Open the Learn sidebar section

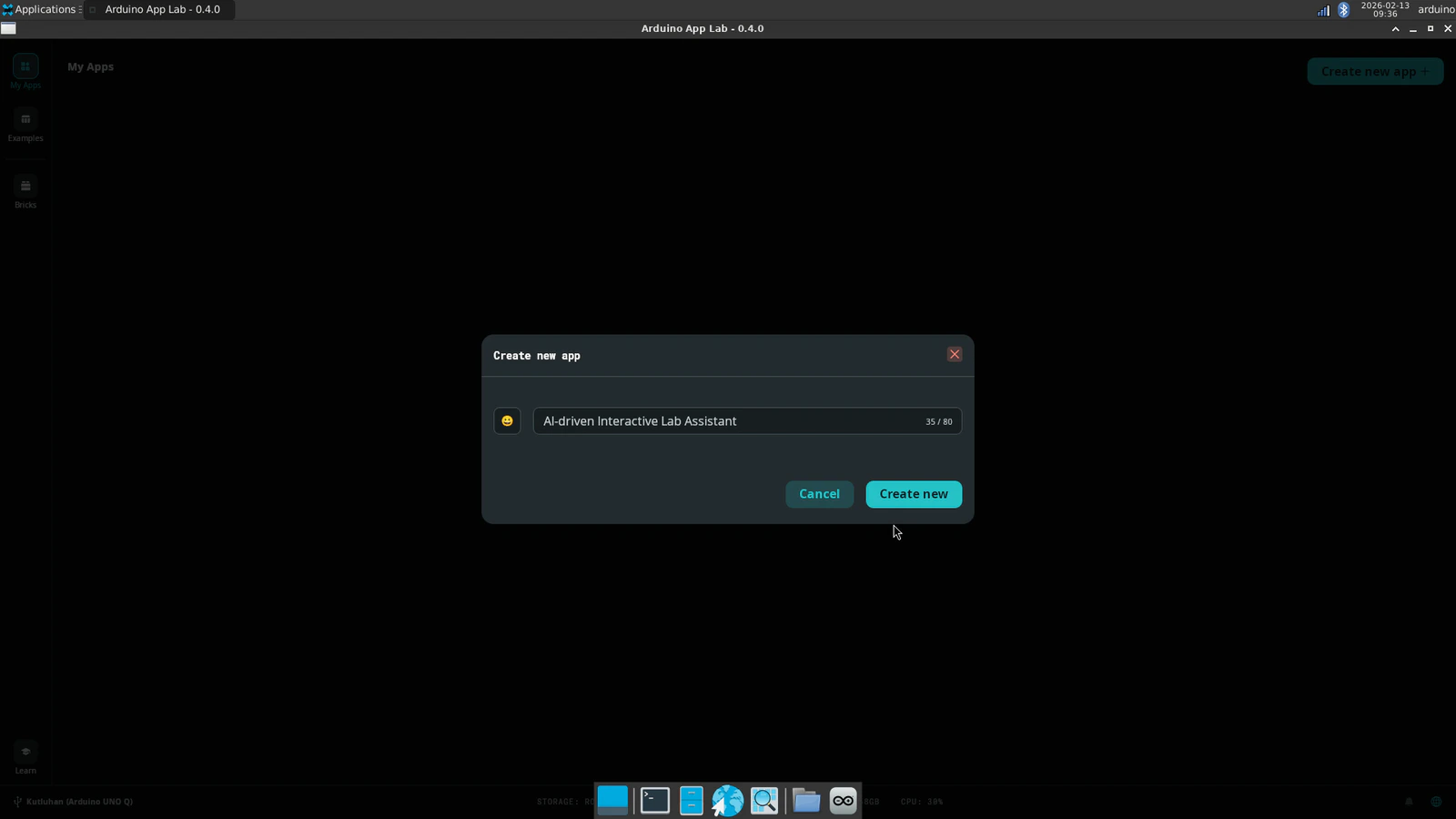(25, 758)
